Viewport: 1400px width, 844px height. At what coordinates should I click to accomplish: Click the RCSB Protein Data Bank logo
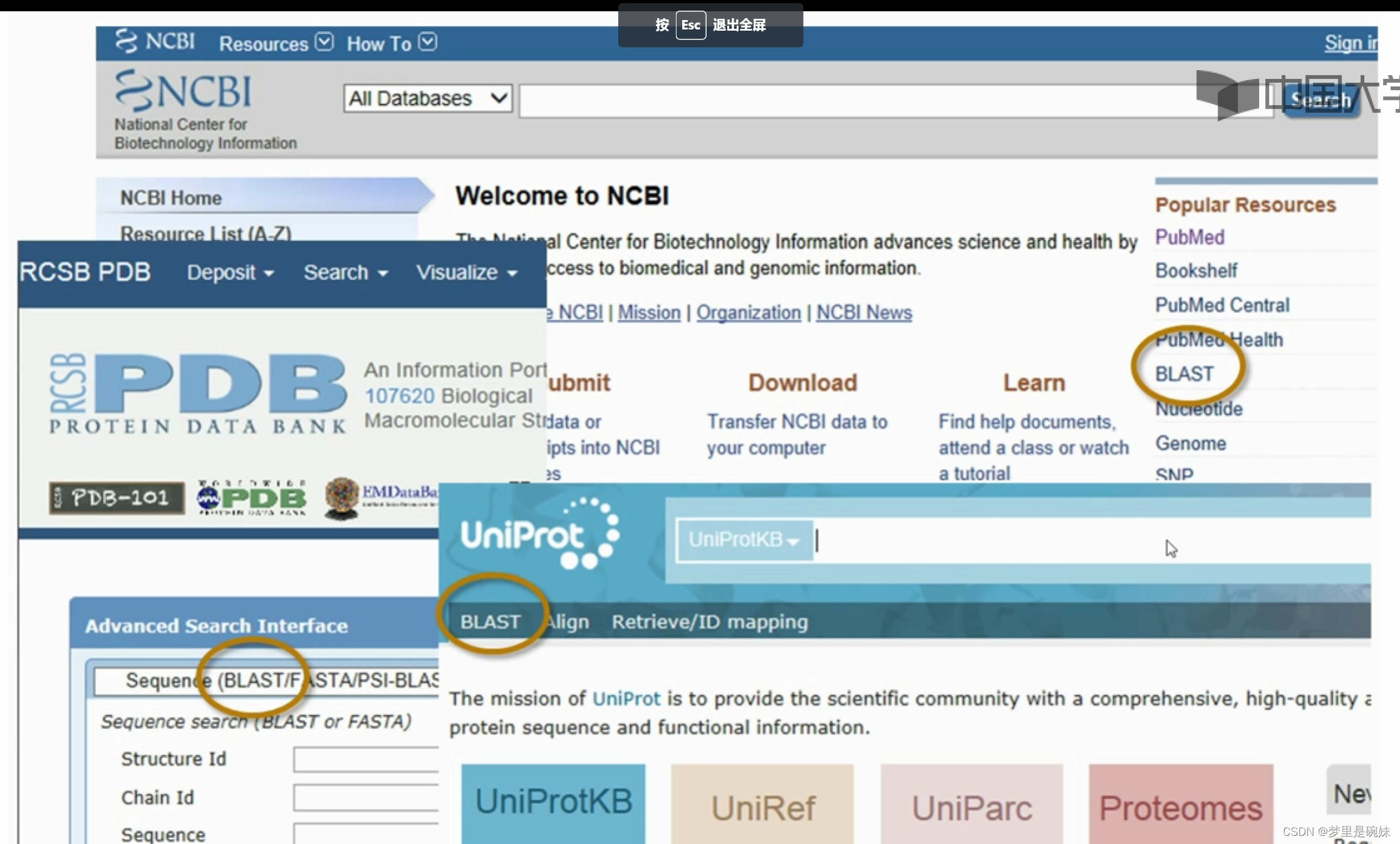197,393
